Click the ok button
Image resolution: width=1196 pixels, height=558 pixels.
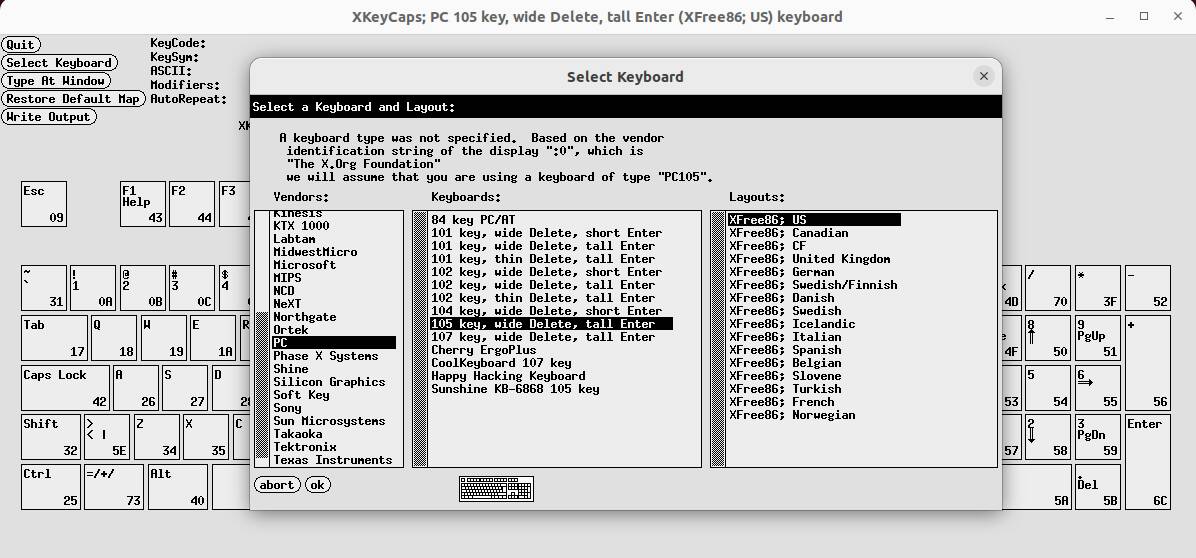coord(318,485)
